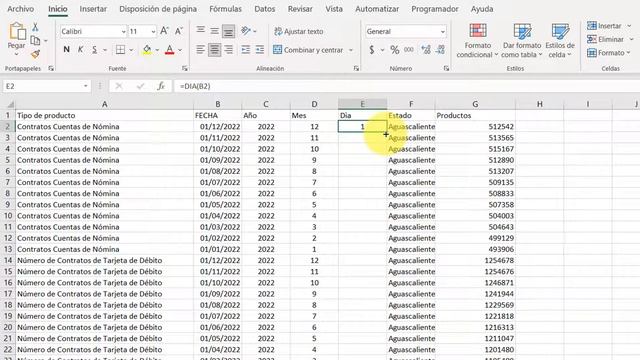The height and width of the screenshot is (360, 640).
Task: Click the Name Box showing E2
Action: click(46, 86)
